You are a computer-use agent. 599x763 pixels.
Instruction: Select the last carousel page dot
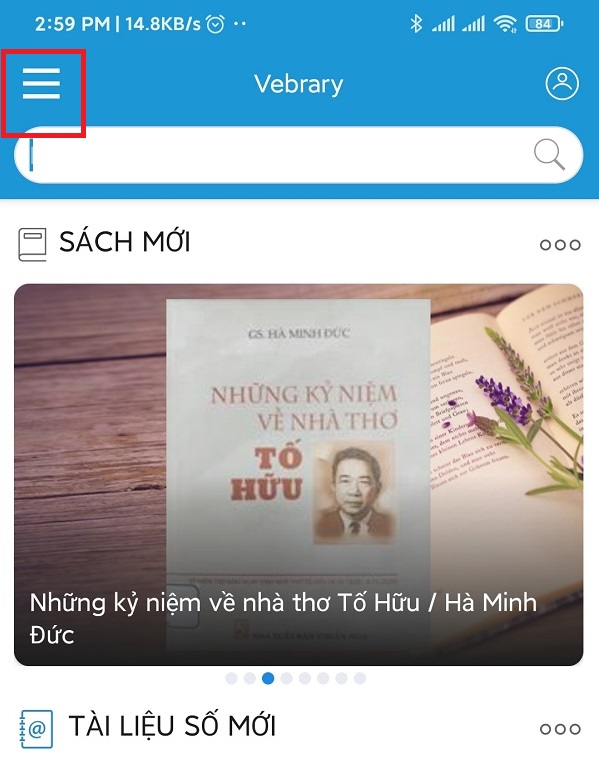click(x=360, y=678)
